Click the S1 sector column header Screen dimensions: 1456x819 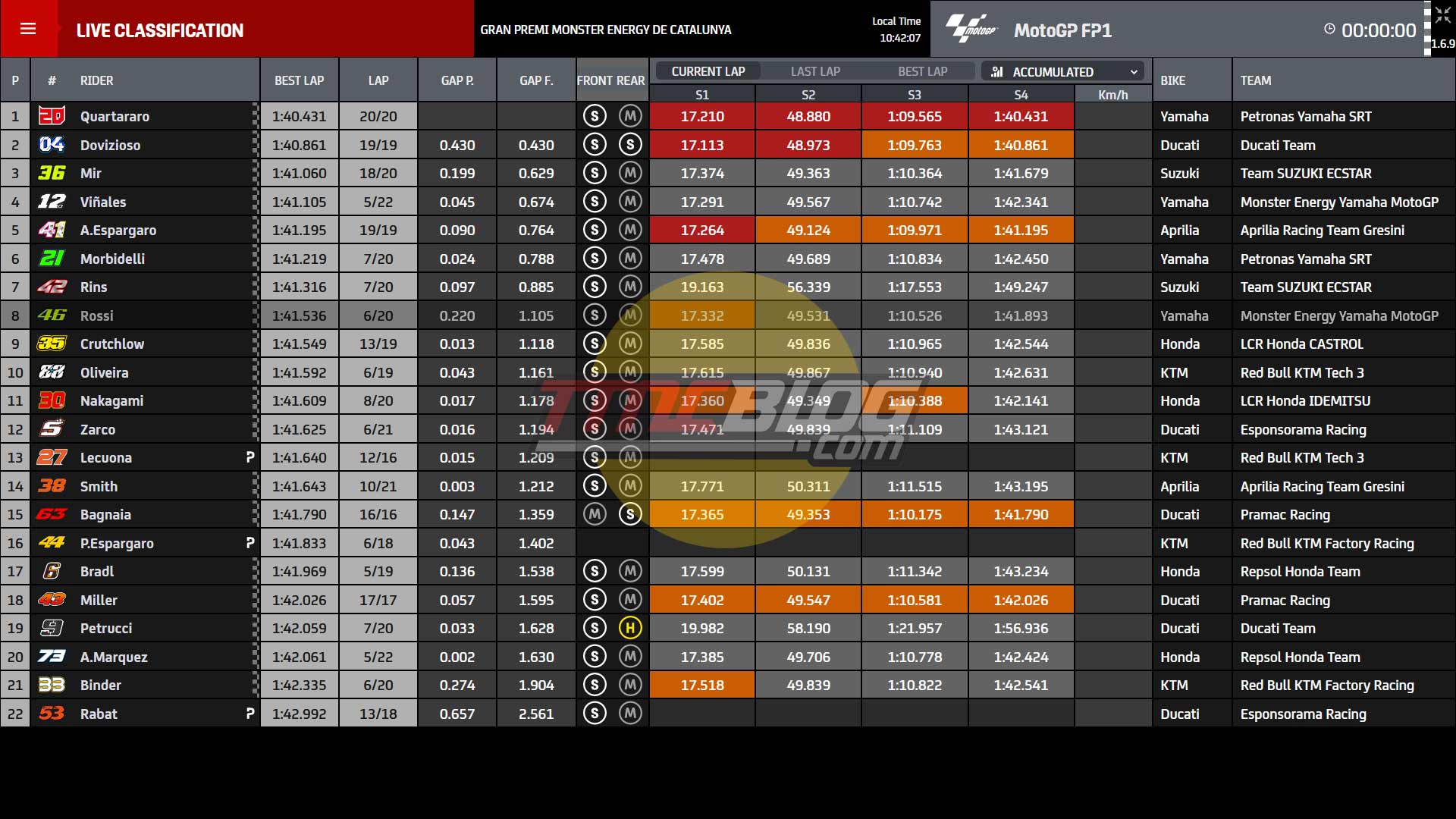[x=702, y=95]
